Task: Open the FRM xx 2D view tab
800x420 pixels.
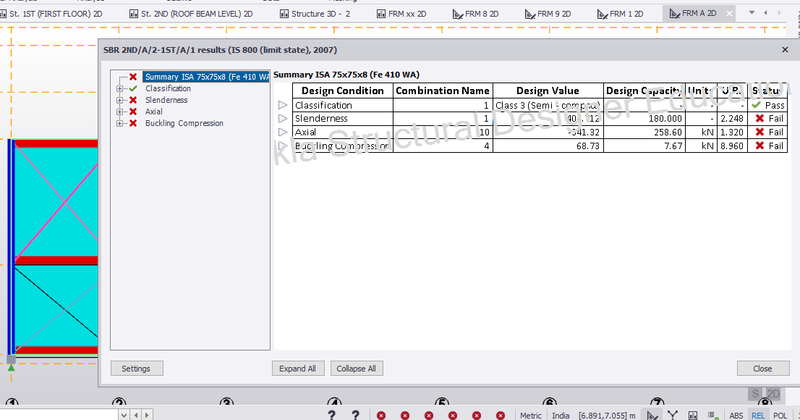Action: pos(401,14)
